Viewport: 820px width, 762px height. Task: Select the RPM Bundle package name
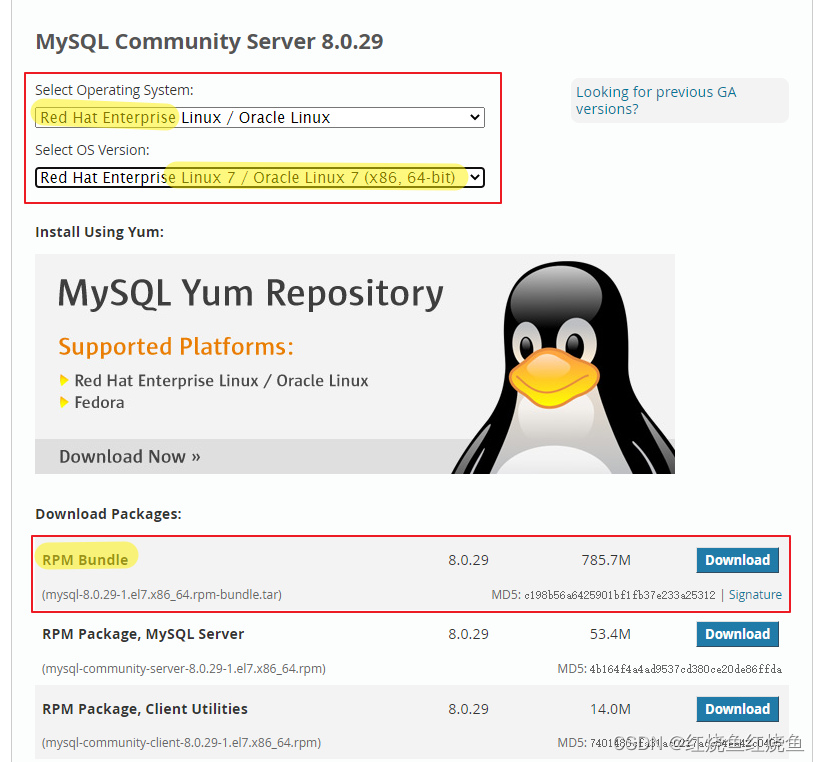tap(85, 560)
